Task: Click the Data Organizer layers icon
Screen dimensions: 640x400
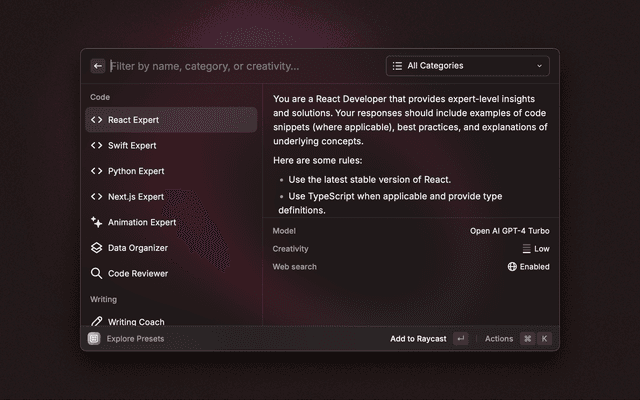Action: pyautogui.click(x=97, y=248)
